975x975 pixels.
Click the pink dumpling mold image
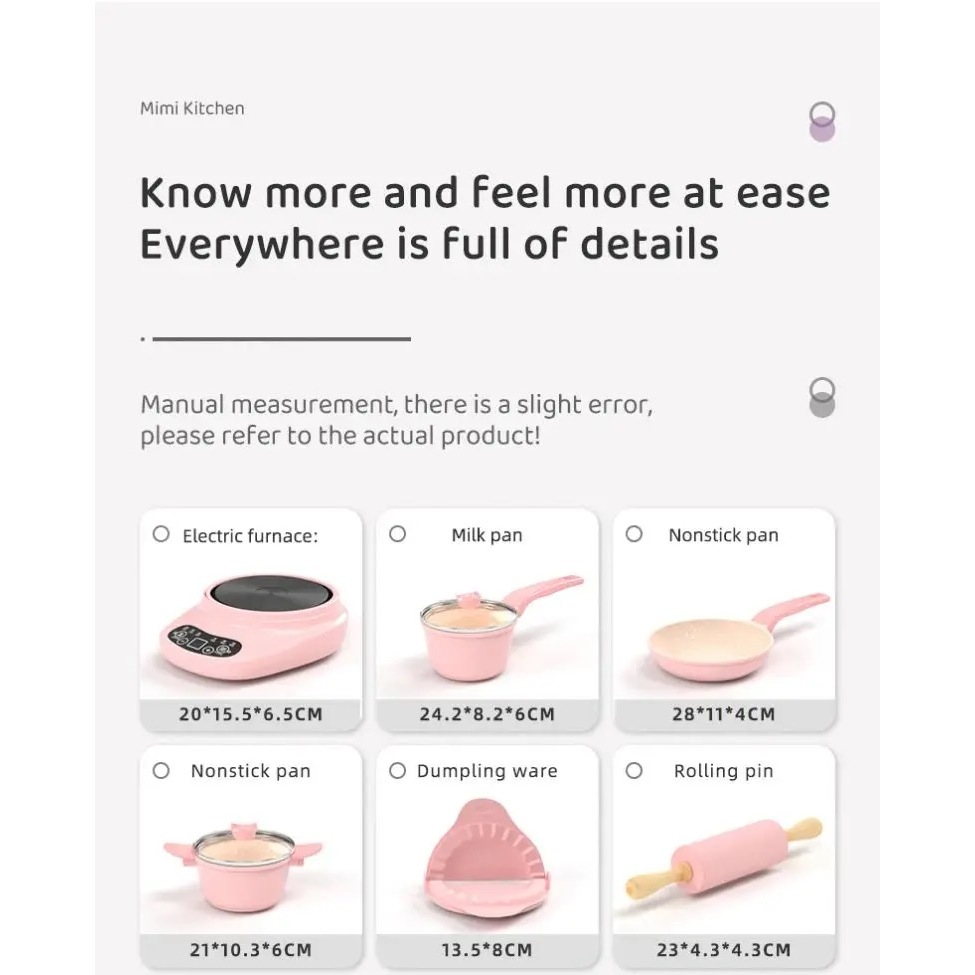coord(487,858)
